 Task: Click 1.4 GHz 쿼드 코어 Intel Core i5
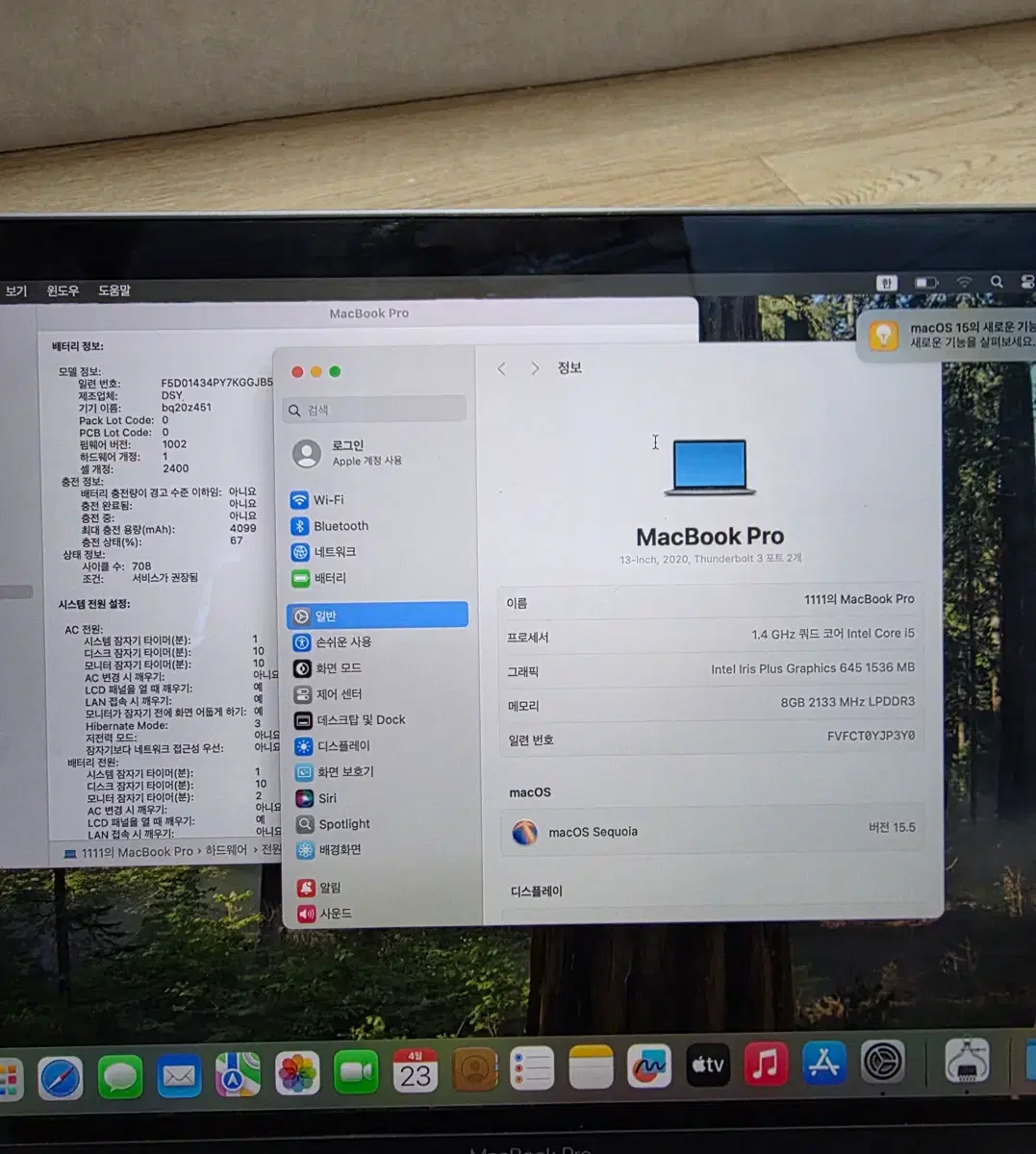click(833, 634)
